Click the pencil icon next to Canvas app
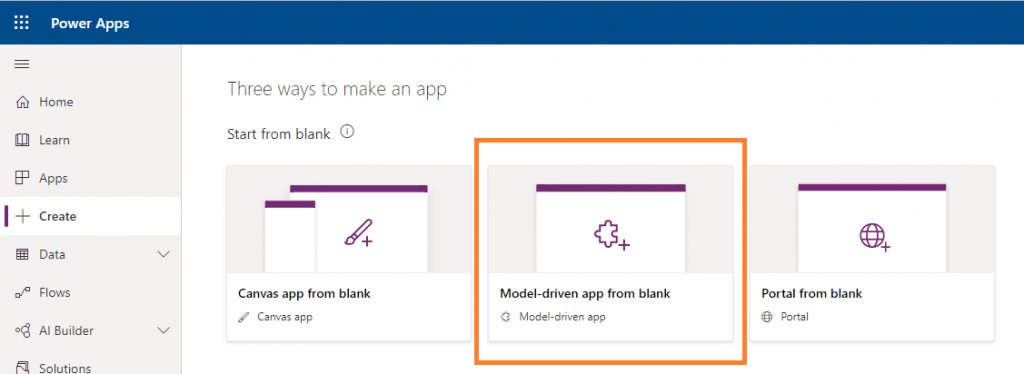The height and width of the screenshot is (374, 1024). (x=244, y=317)
